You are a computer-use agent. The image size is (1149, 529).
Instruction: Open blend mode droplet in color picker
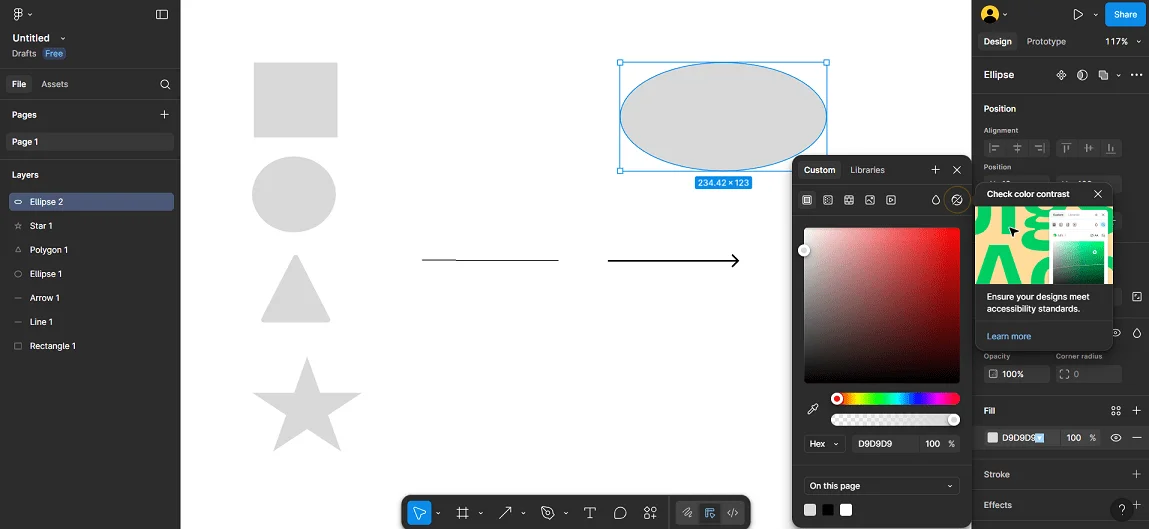pos(936,200)
